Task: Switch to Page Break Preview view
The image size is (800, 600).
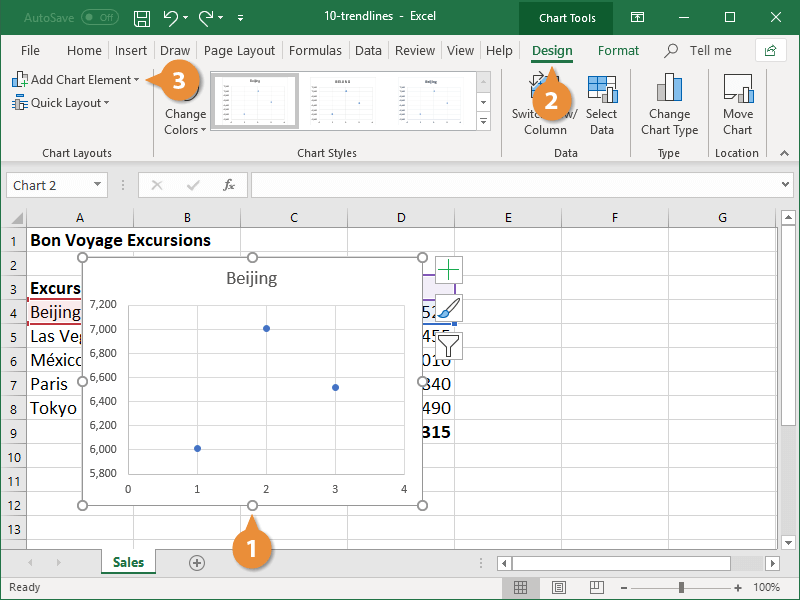Action: click(597, 588)
